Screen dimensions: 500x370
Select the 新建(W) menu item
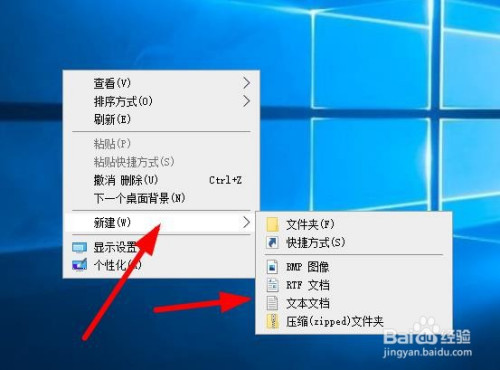tap(161, 222)
